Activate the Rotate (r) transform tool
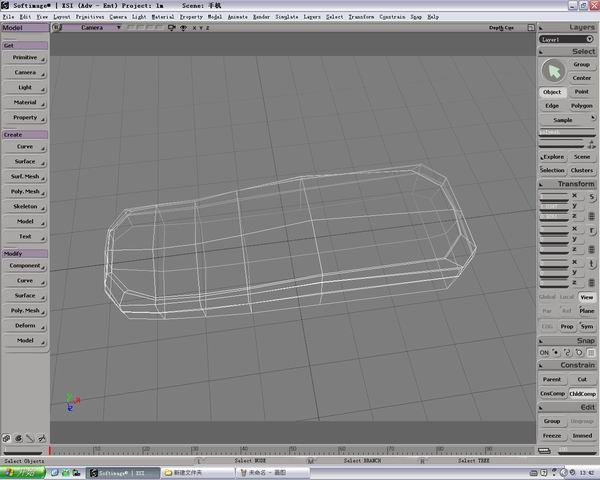The width and height of the screenshot is (600, 480). [592, 230]
